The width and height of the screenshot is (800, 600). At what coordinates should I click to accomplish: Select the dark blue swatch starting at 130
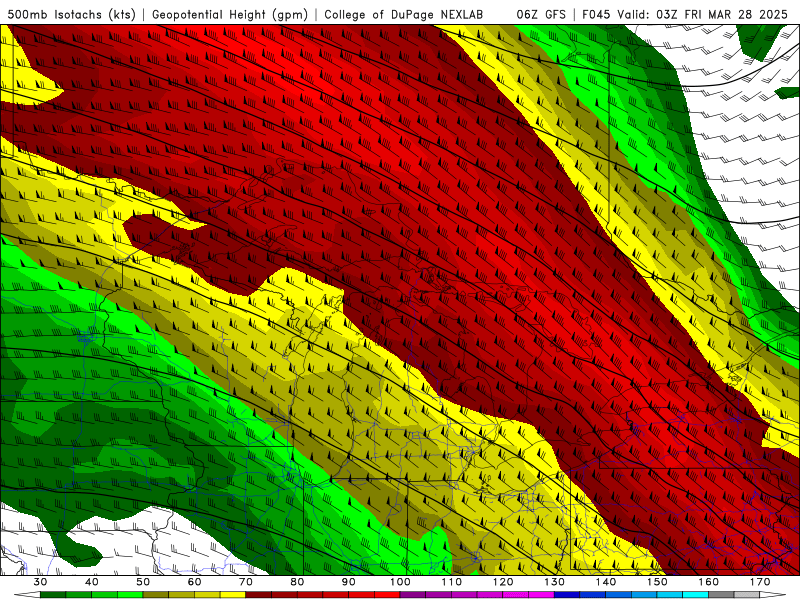point(567,595)
